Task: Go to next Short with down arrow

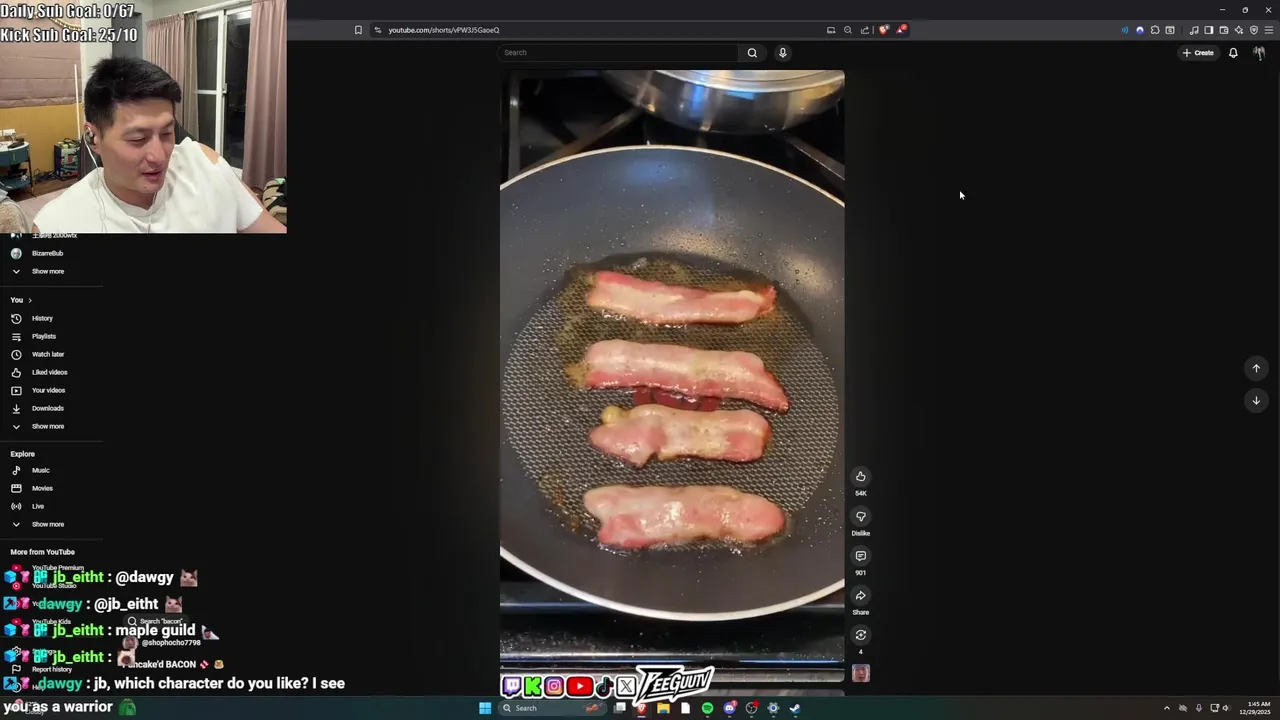Action: pyautogui.click(x=1256, y=400)
